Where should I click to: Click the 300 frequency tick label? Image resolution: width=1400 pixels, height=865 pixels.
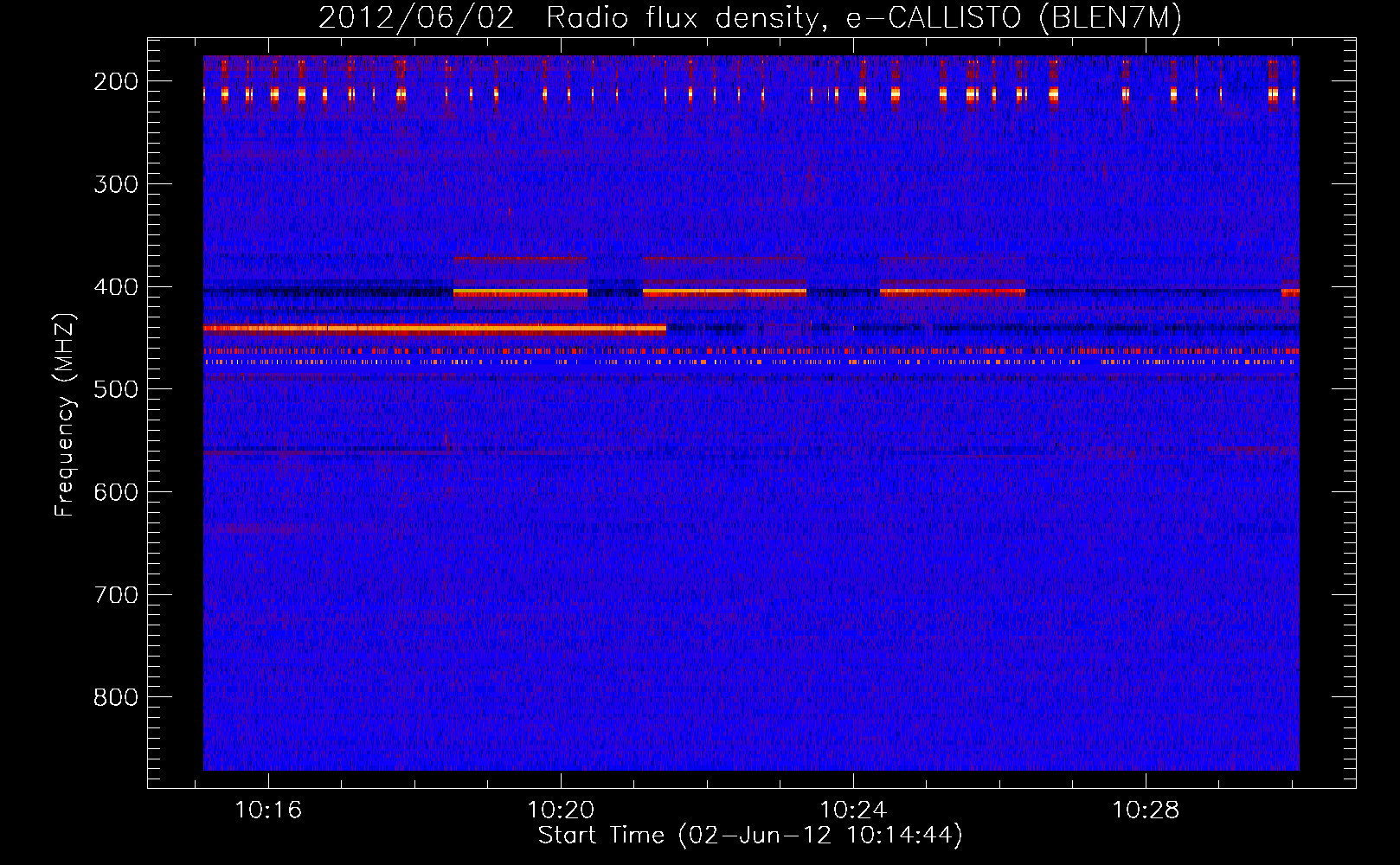(x=115, y=184)
